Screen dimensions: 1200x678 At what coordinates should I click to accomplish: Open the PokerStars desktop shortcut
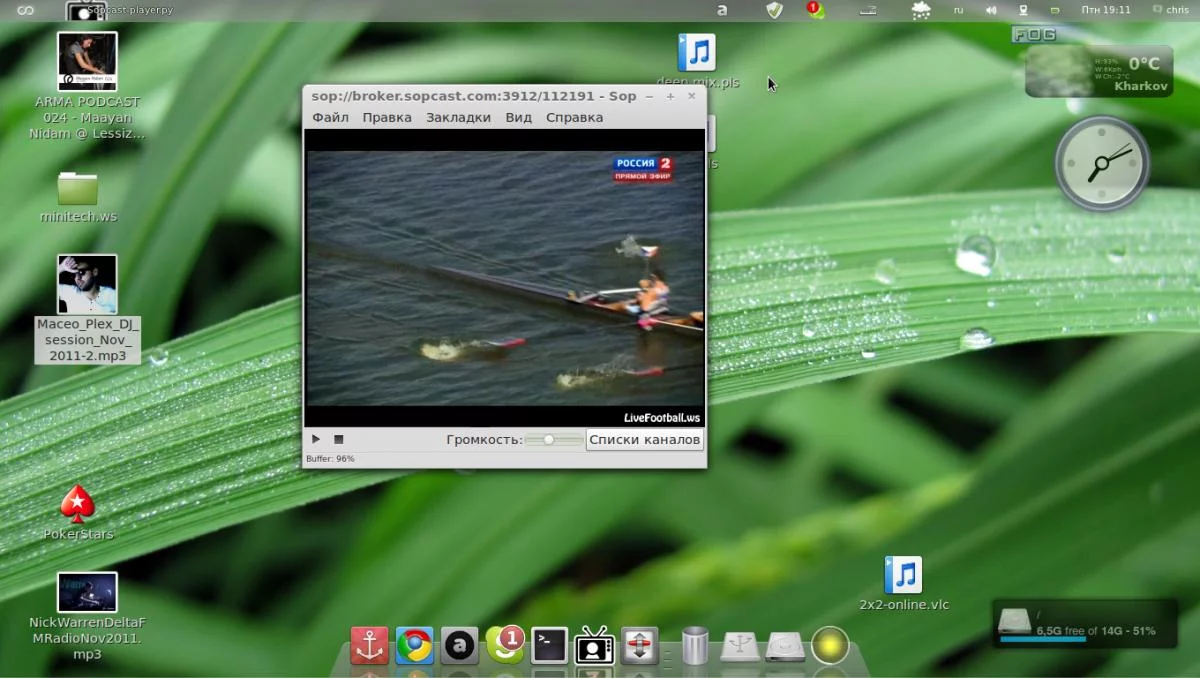tap(78, 506)
